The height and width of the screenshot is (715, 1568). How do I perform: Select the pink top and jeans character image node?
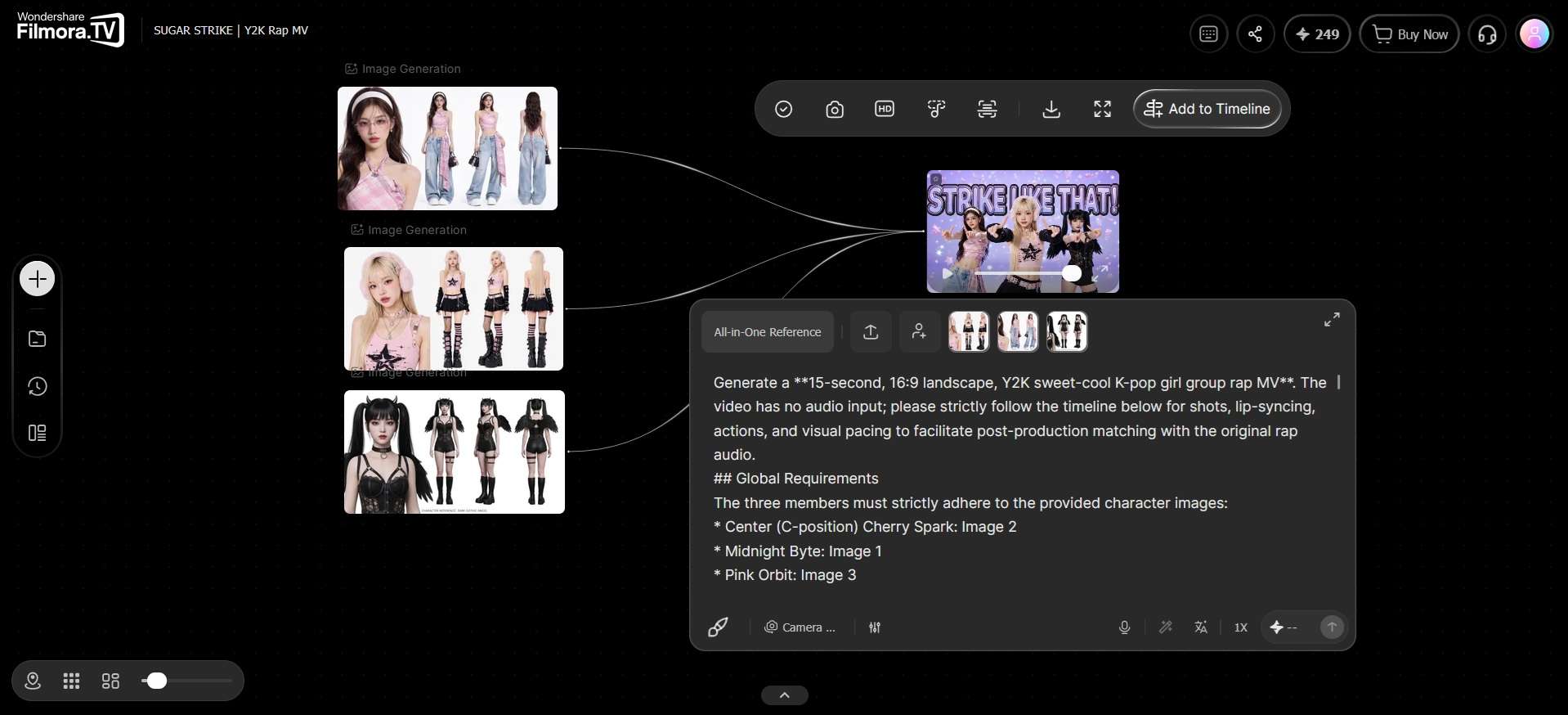[448, 149]
